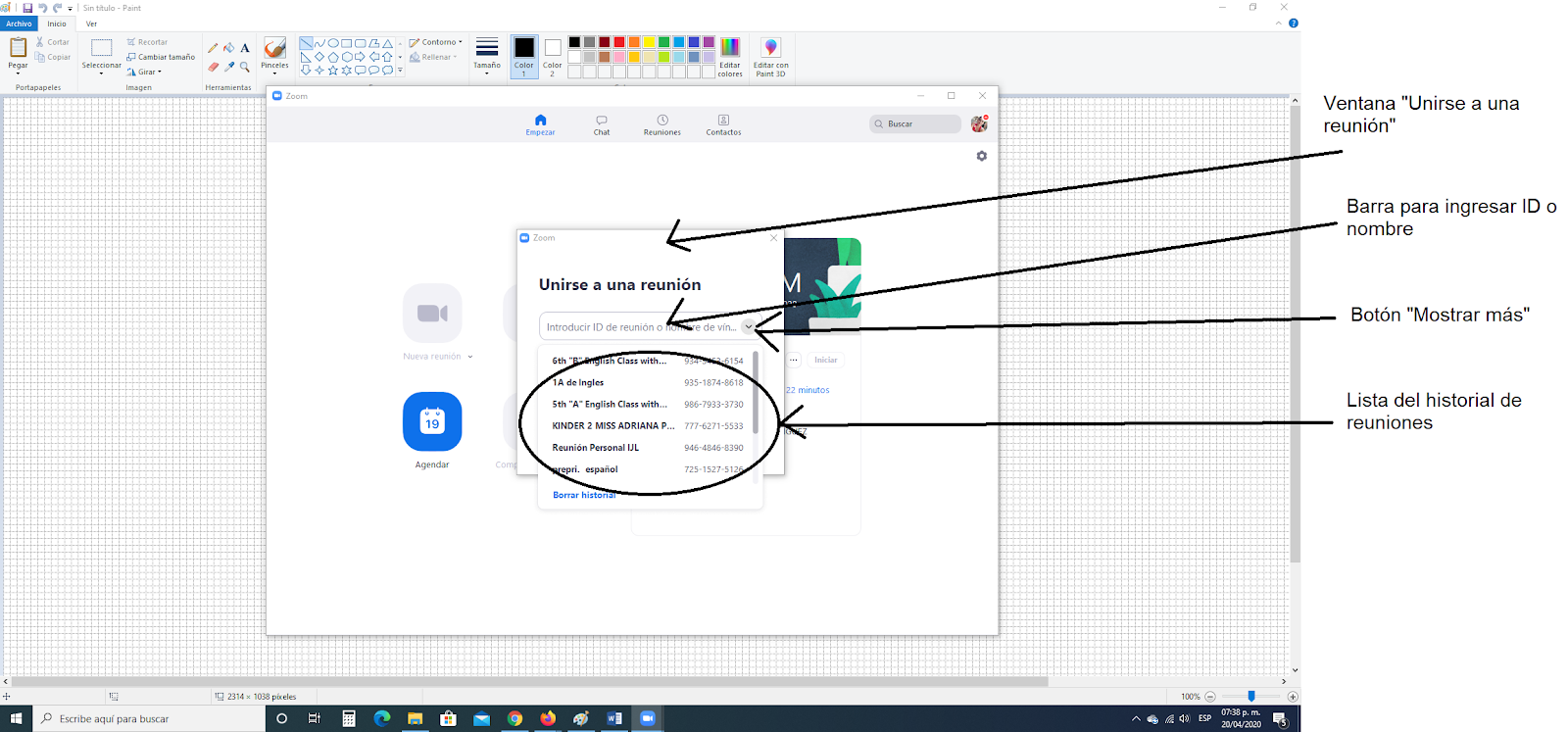This screenshot has width=1568, height=732.
Task: Click the Save icon in quick access toolbar
Action: [27, 8]
